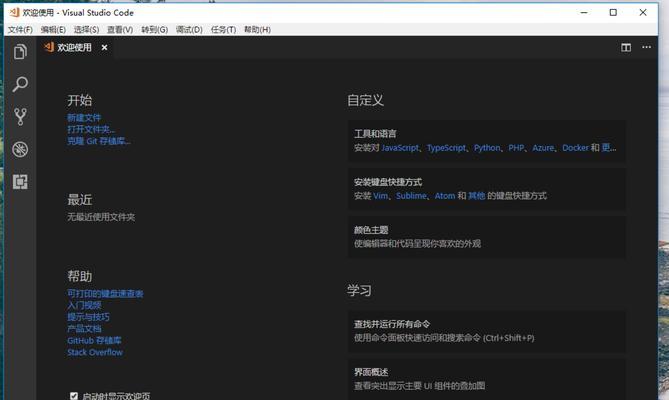Click the 安装键盘快捷方式 card heading
This screenshot has width=669, height=400.
(x=388, y=182)
